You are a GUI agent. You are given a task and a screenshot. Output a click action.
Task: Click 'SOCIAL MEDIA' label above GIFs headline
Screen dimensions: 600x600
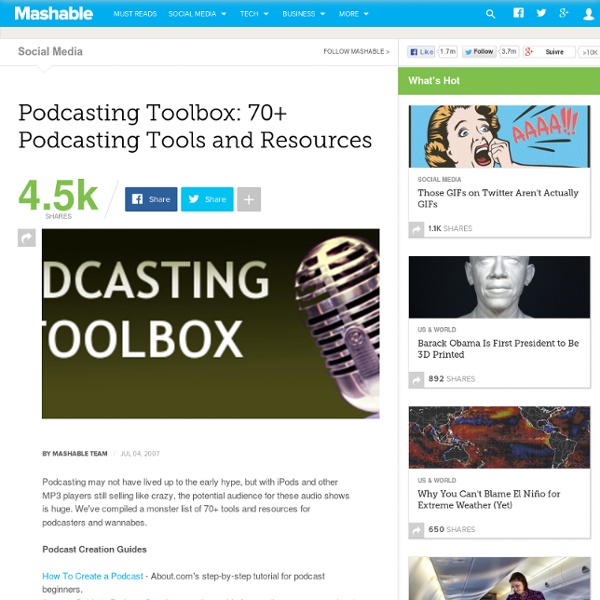(x=439, y=179)
